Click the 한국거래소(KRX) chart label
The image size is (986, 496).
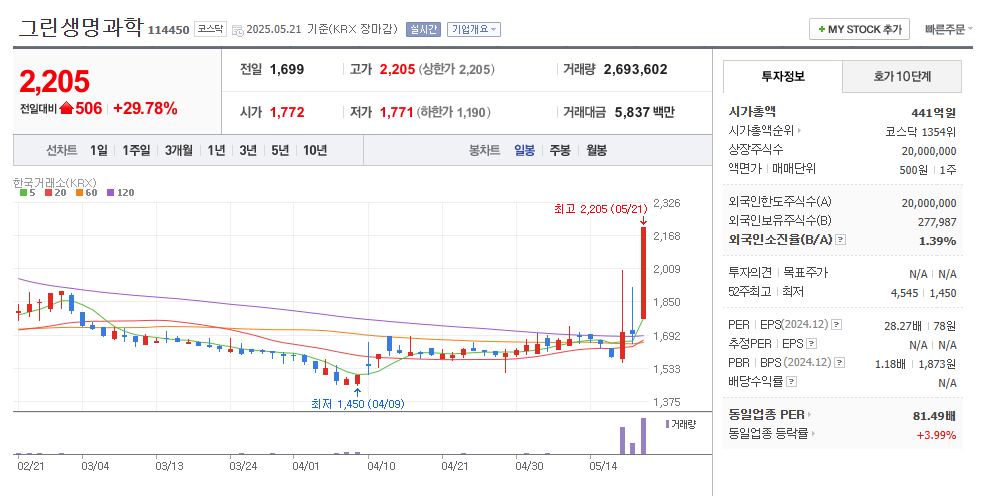(x=54, y=182)
